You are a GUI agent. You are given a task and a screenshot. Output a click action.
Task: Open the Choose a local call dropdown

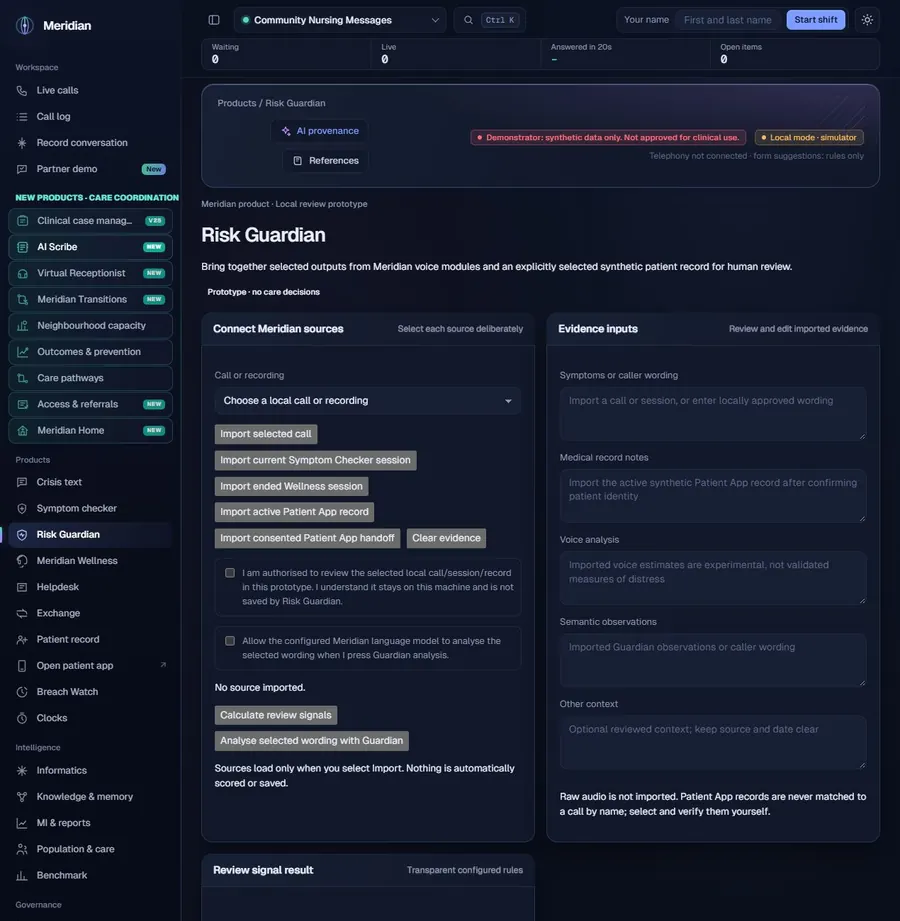(x=367, y=401)
